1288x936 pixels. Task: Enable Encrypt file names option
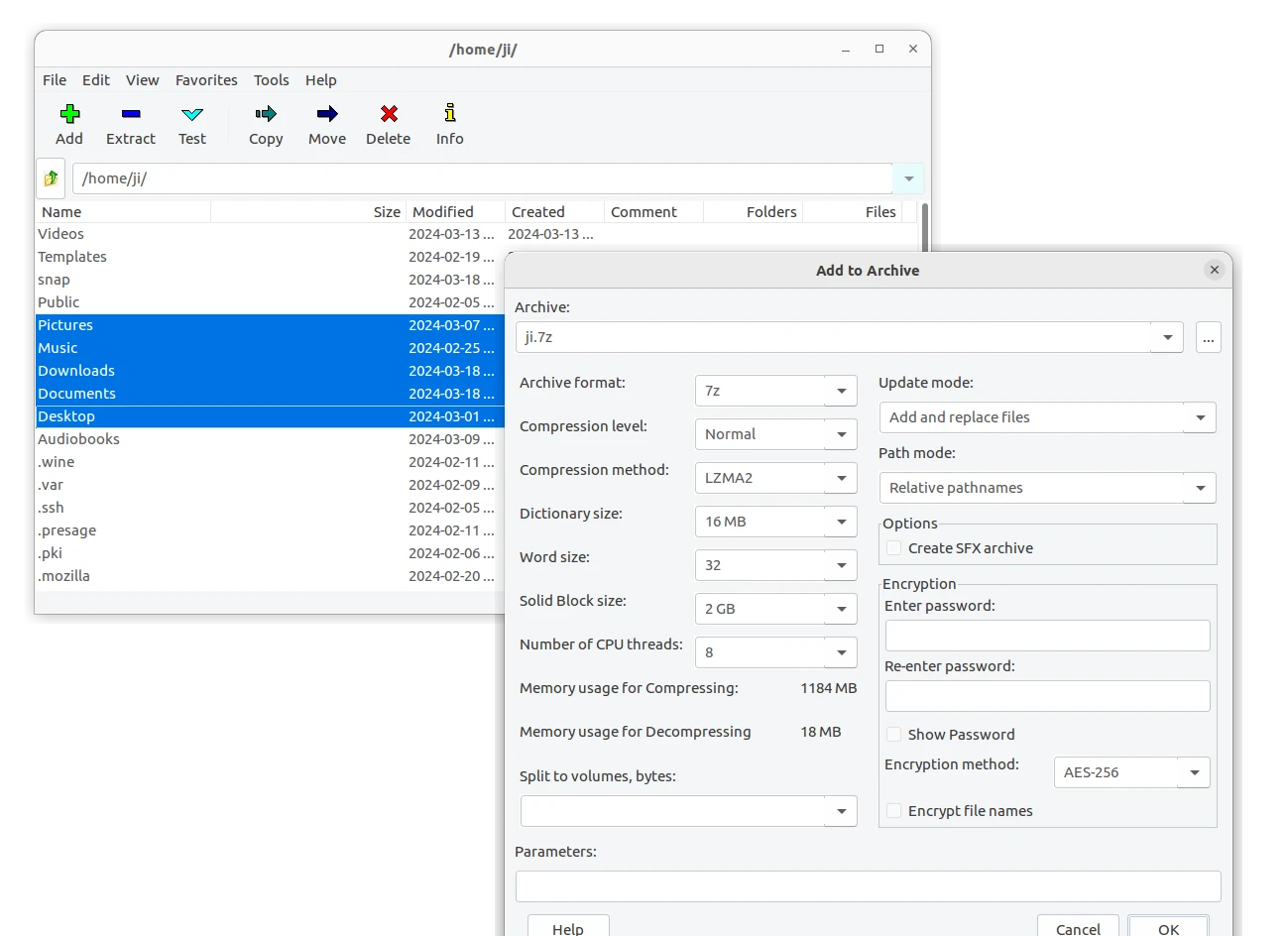pos(893,811)
